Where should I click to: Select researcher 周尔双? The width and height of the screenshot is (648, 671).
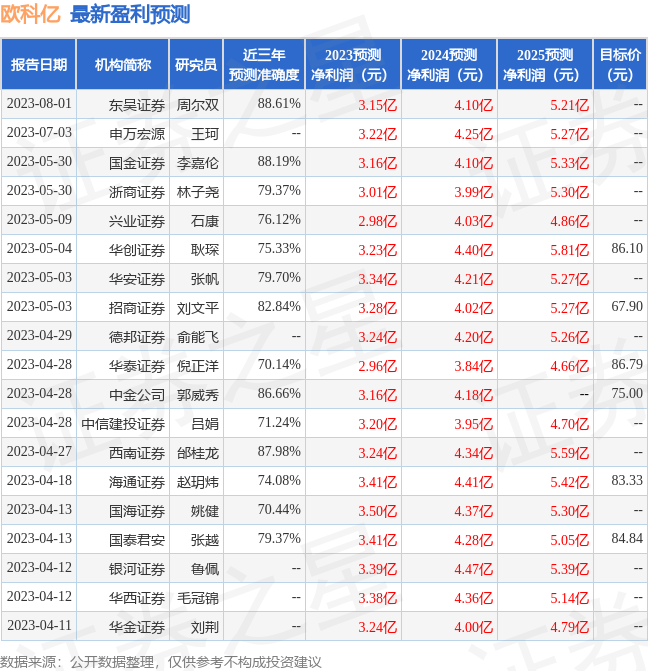(x=198, y=105)
